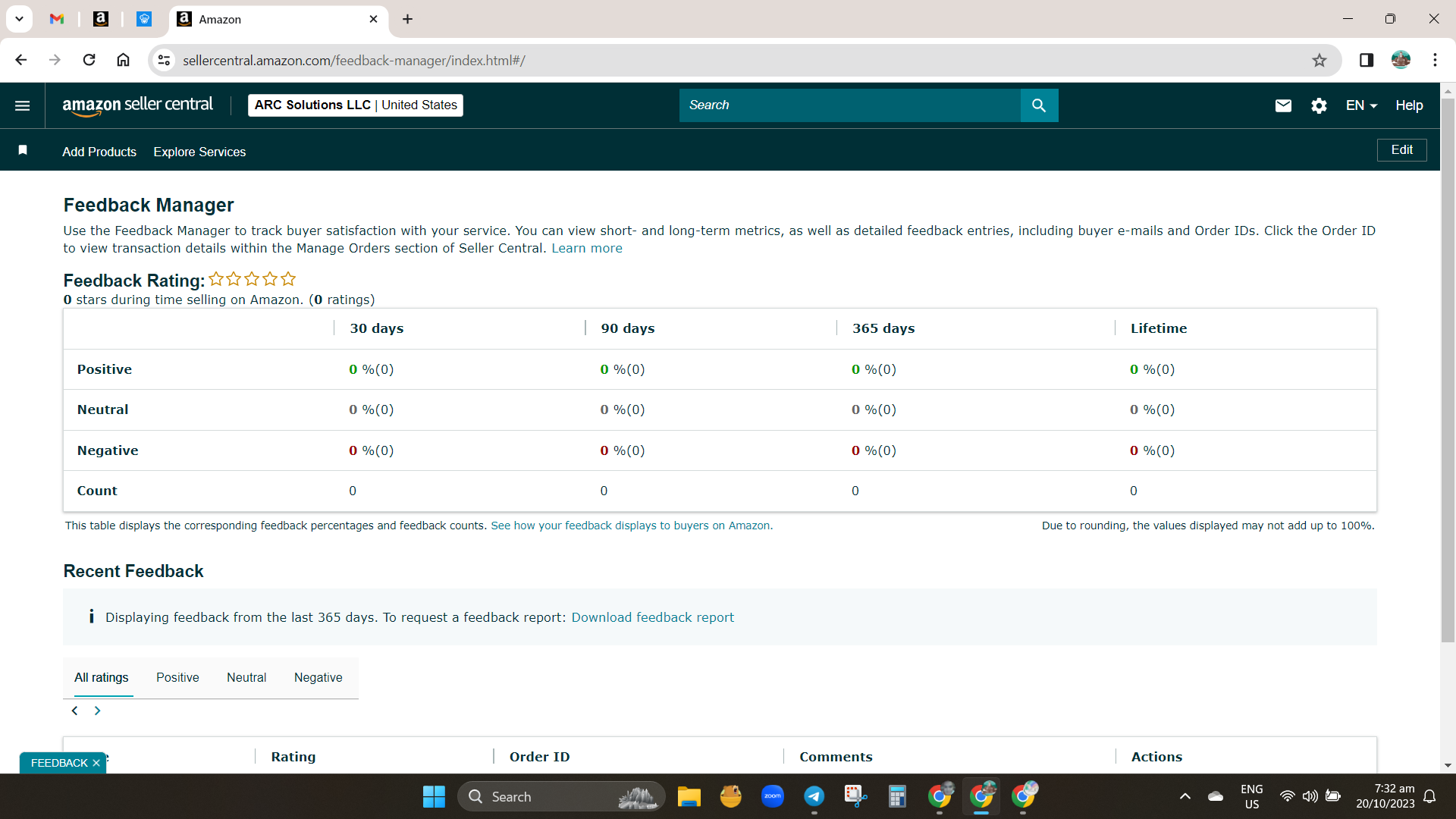This screenshot has height=819, width=1456.
Task: Show hidden system tray icons
Action: pyautogui.click(x=1185, y=796)
